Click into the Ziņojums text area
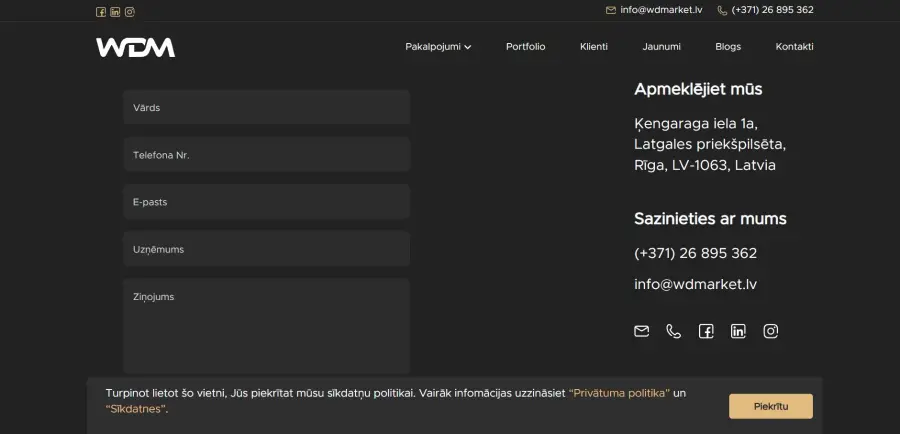Image resolution: width=900 pixels, height=434 pixels. pos(266,326)
